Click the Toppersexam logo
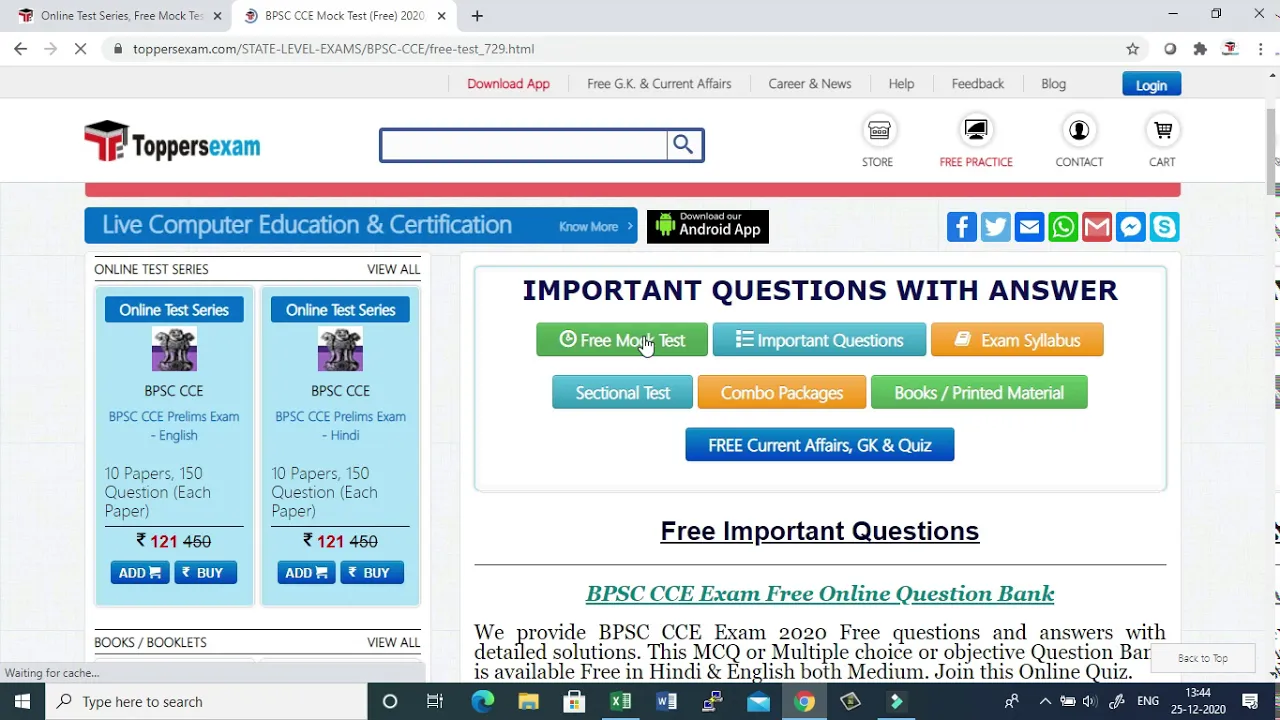Image resolution: width=1280 pixels, height=720 pixels. coord(172,142)
